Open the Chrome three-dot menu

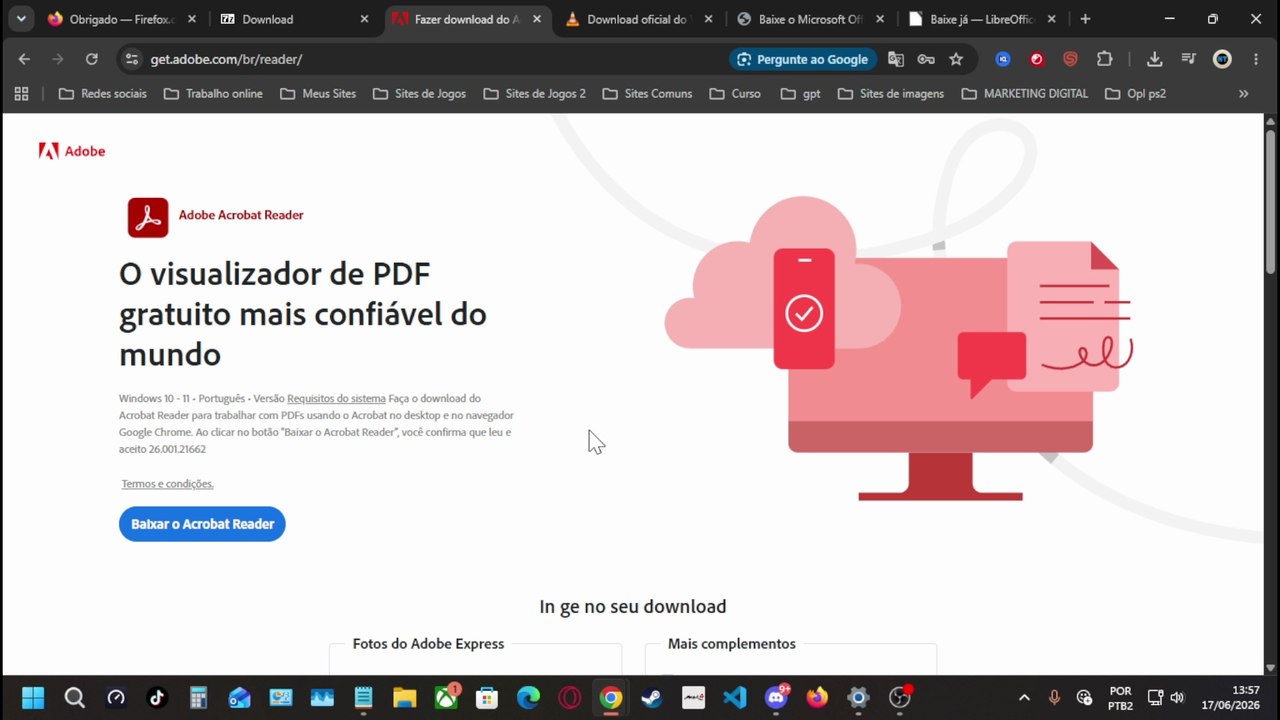[x=1256, y=59]
